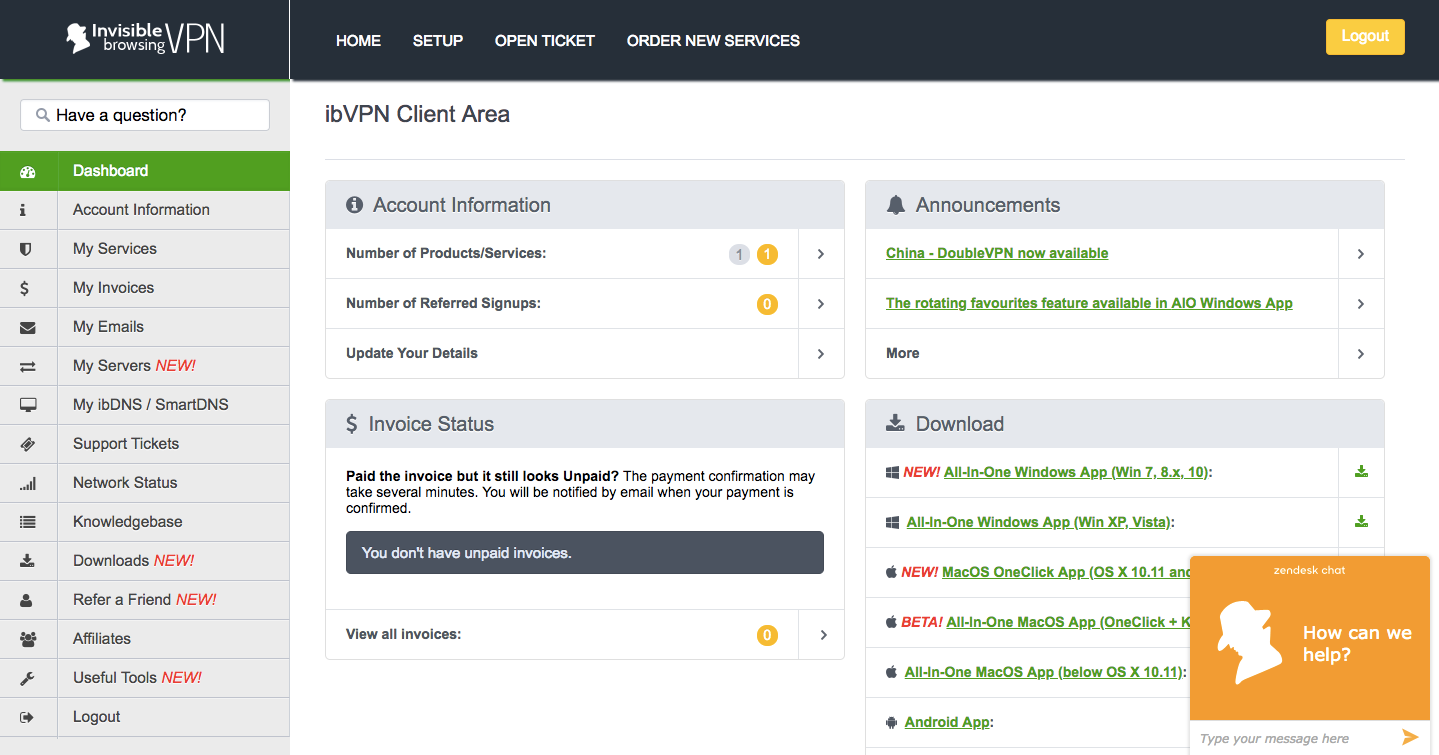This screenshot has width=1439, height=755.
Task: Click the group icon for Affiliates
Action: 28,639
